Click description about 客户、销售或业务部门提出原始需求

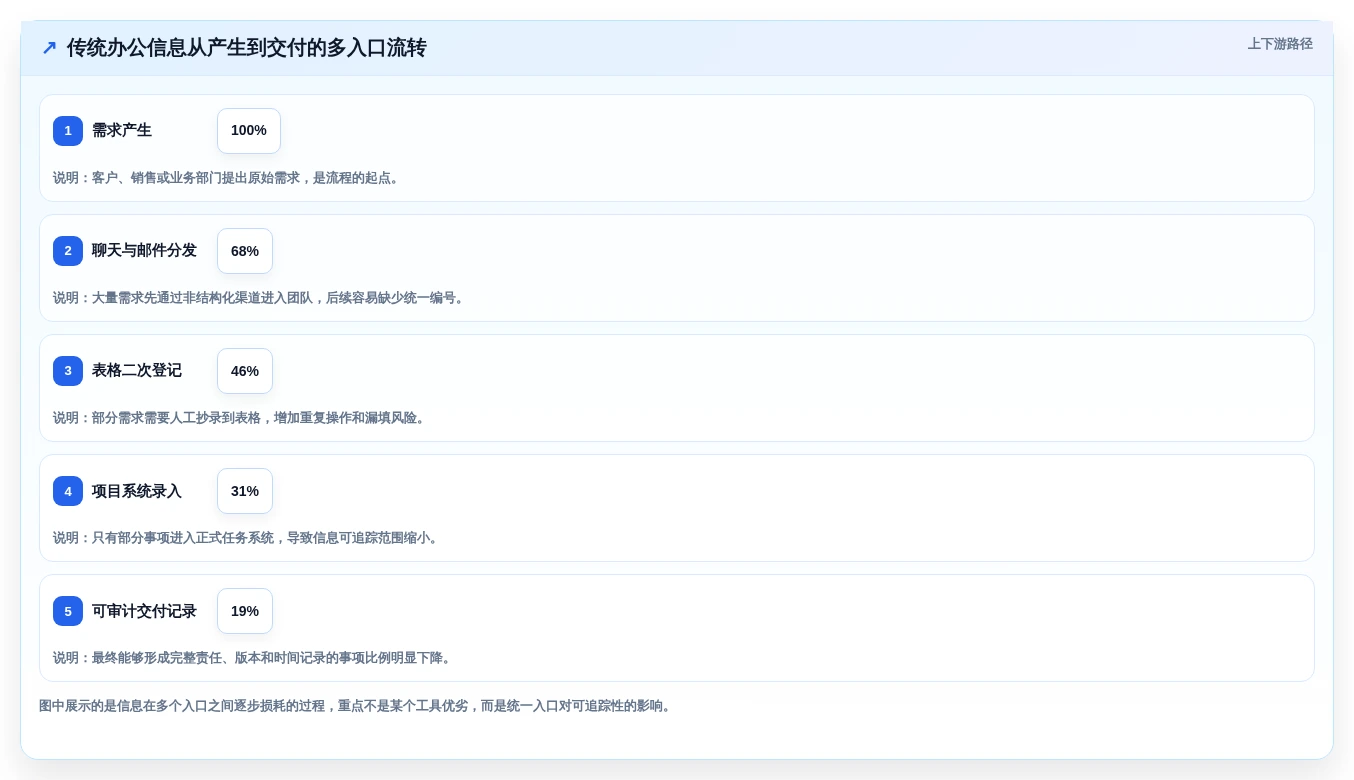(x=228, y=178)
